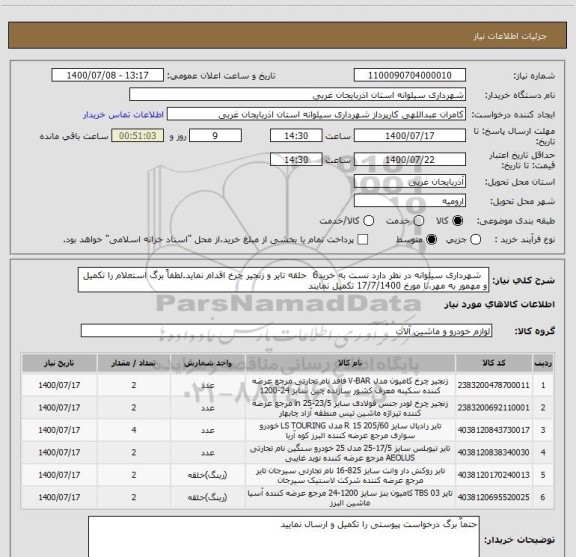Click the جزئیات اطلاعات نیاز header title

point(510,36)
